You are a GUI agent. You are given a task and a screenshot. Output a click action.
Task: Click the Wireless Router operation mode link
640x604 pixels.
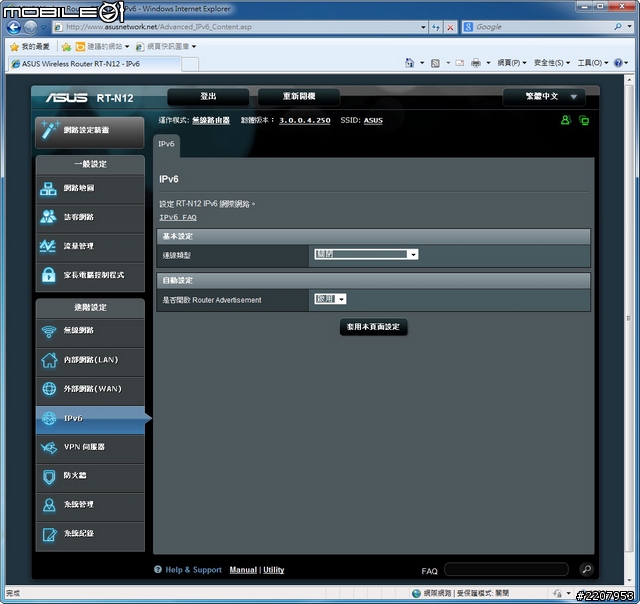(x=211, y=120)
